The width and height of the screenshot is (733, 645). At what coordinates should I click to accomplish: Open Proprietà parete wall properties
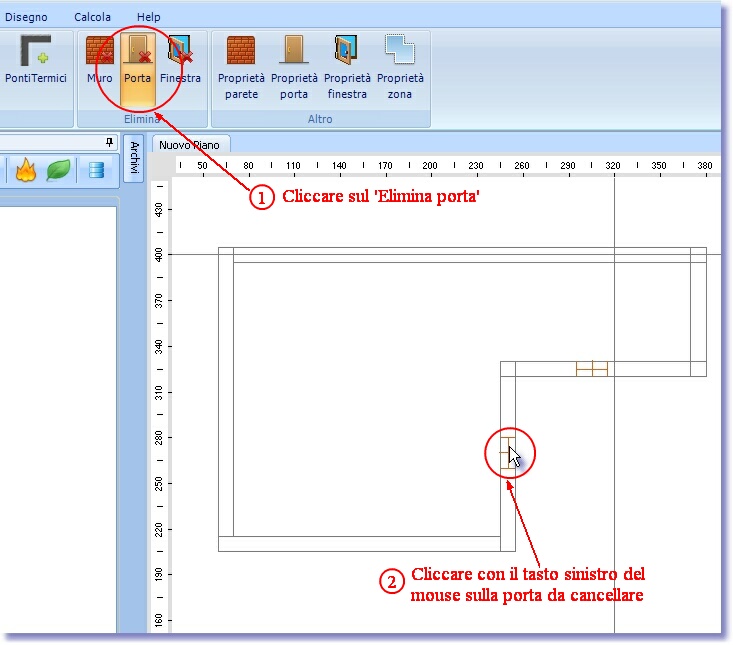tap(241, 68)
